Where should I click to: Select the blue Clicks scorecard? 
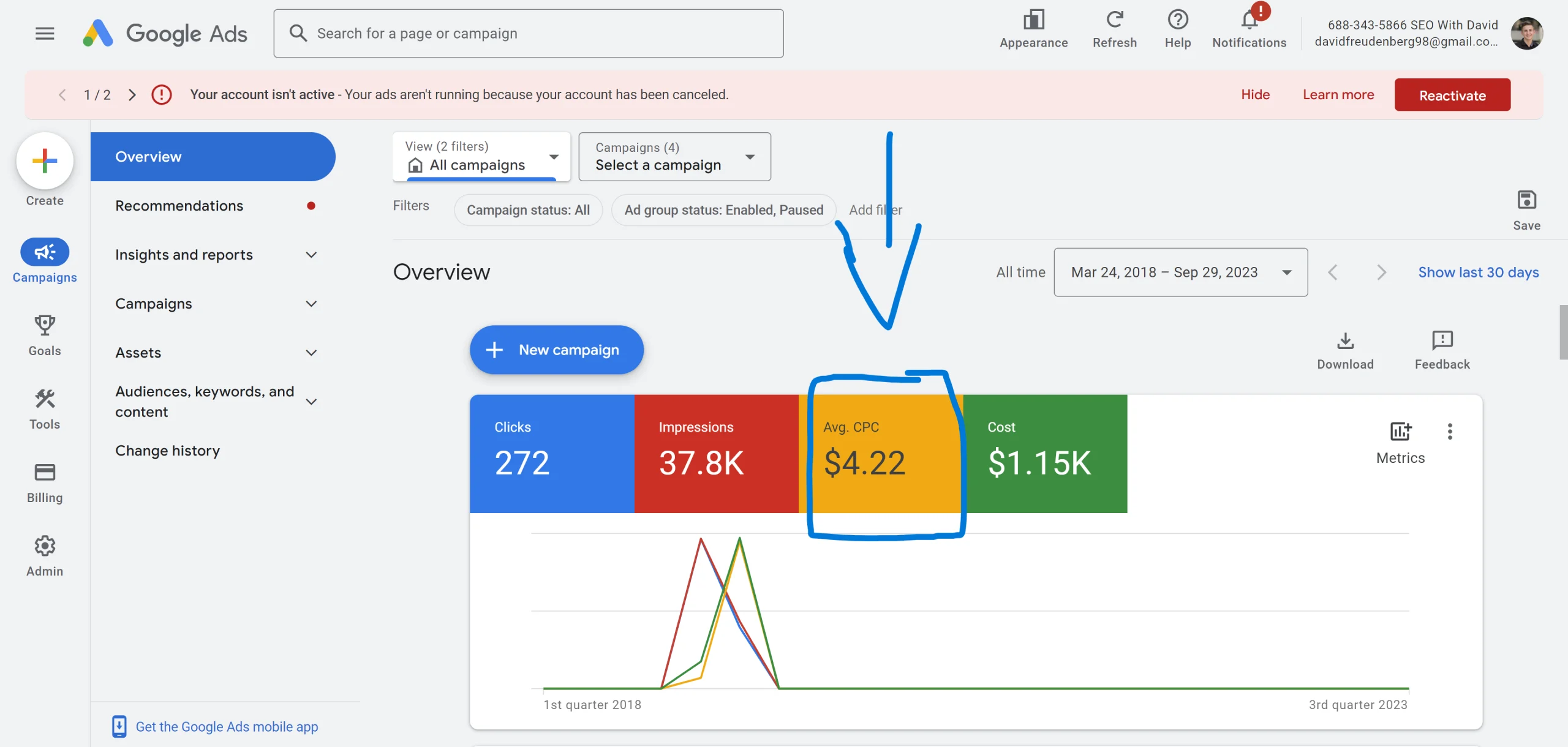[x=552, y=454]
